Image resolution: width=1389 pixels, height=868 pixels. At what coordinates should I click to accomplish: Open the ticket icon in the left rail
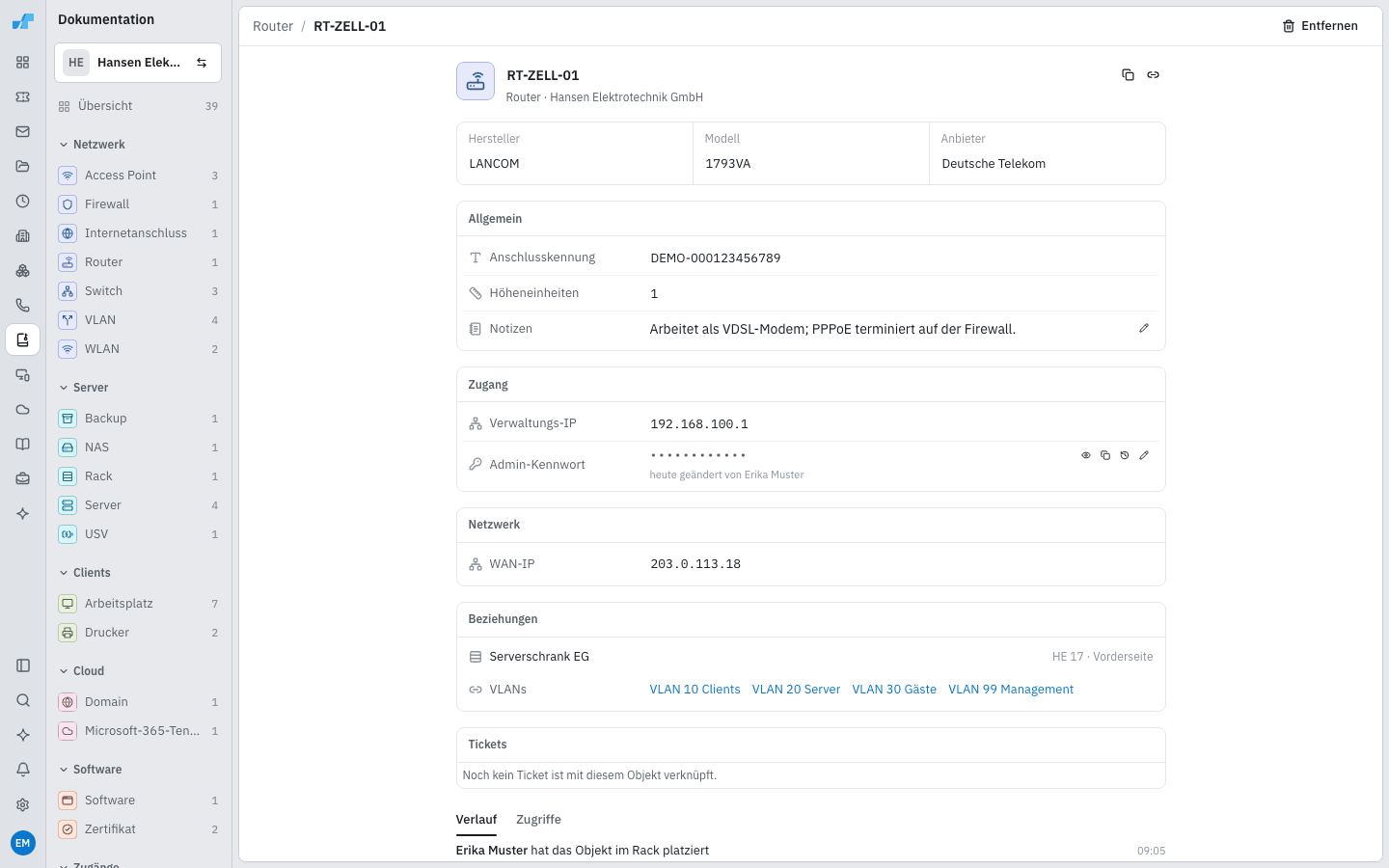coord(23,97)
